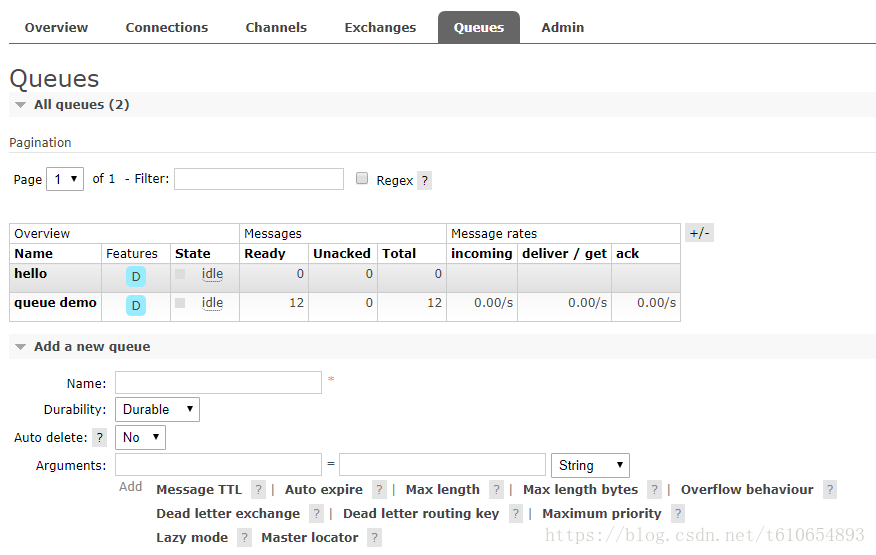Add Maximum priority argument
This screenshot has height=555, width=876.
pos(602,514)
